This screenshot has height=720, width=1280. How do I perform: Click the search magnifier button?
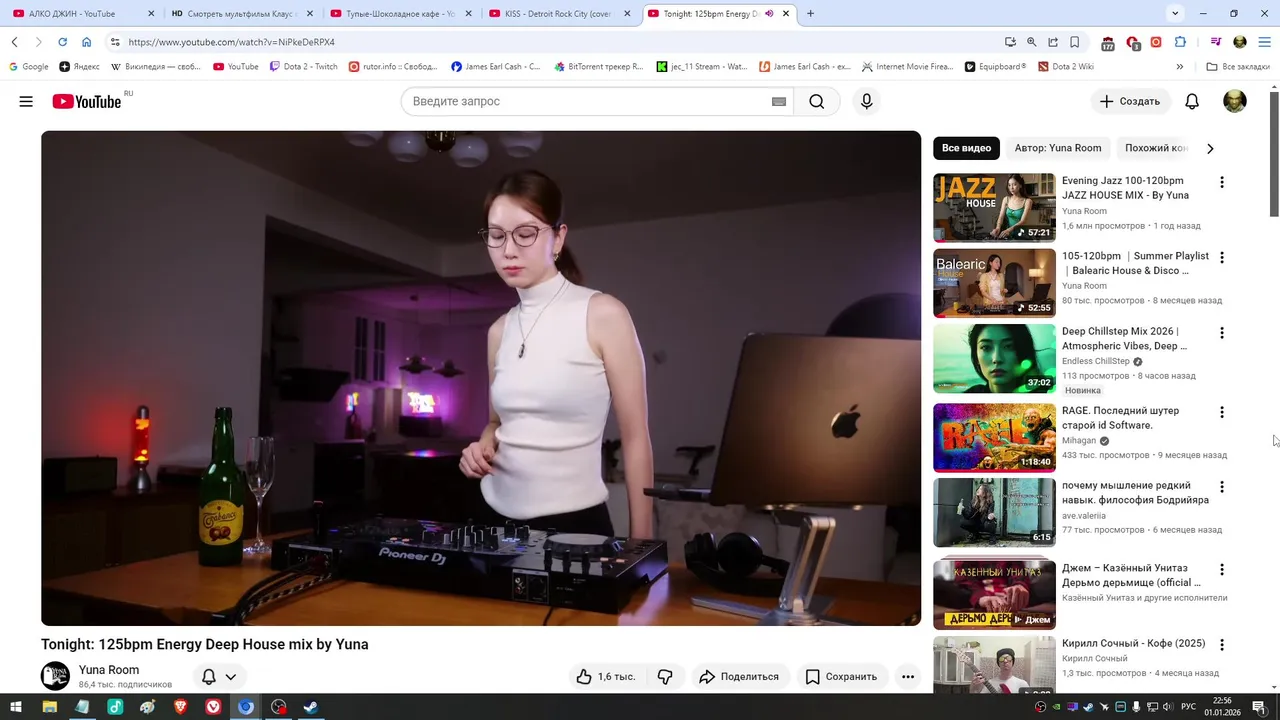[817, 101]
